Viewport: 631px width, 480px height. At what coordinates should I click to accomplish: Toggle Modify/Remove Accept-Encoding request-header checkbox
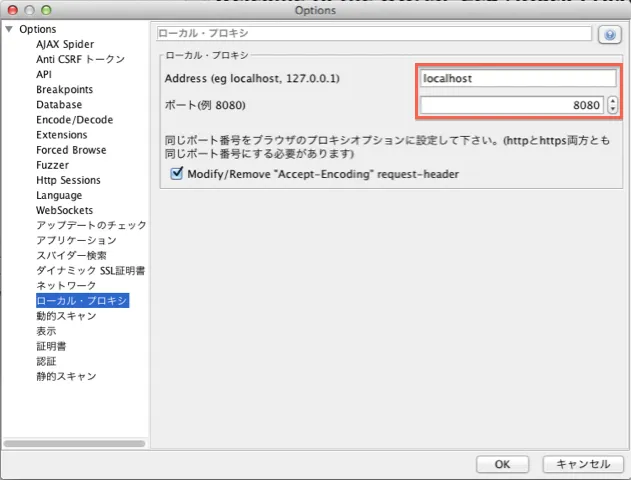point(177,174)
